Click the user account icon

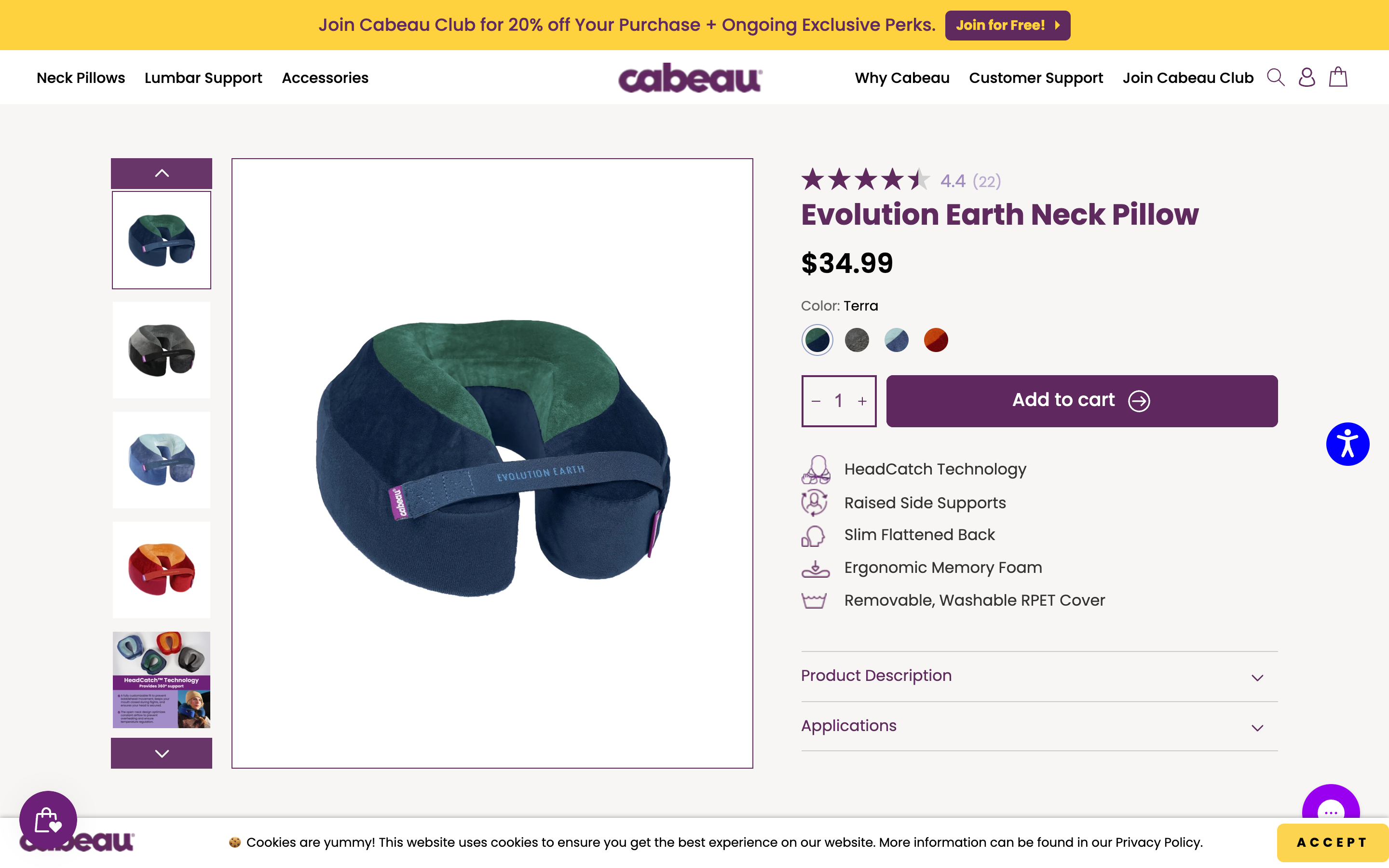1307,78
